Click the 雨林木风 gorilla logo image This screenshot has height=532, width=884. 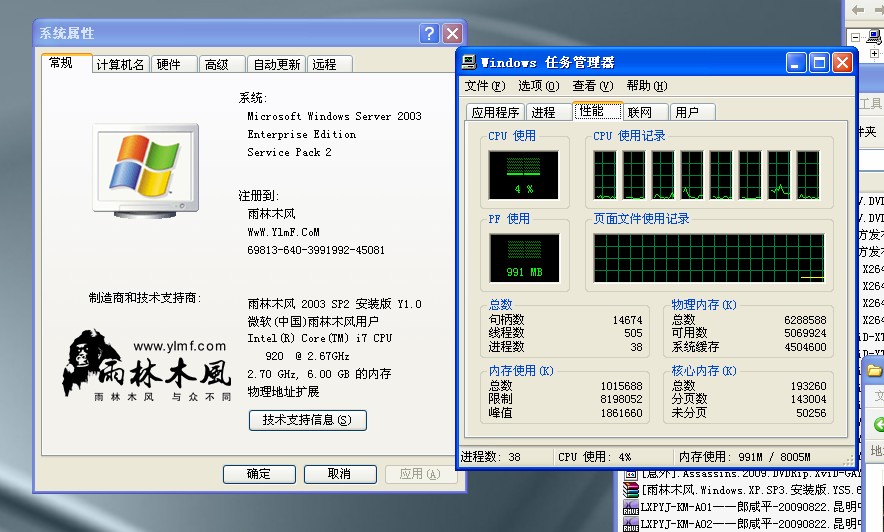coord(147,365)
